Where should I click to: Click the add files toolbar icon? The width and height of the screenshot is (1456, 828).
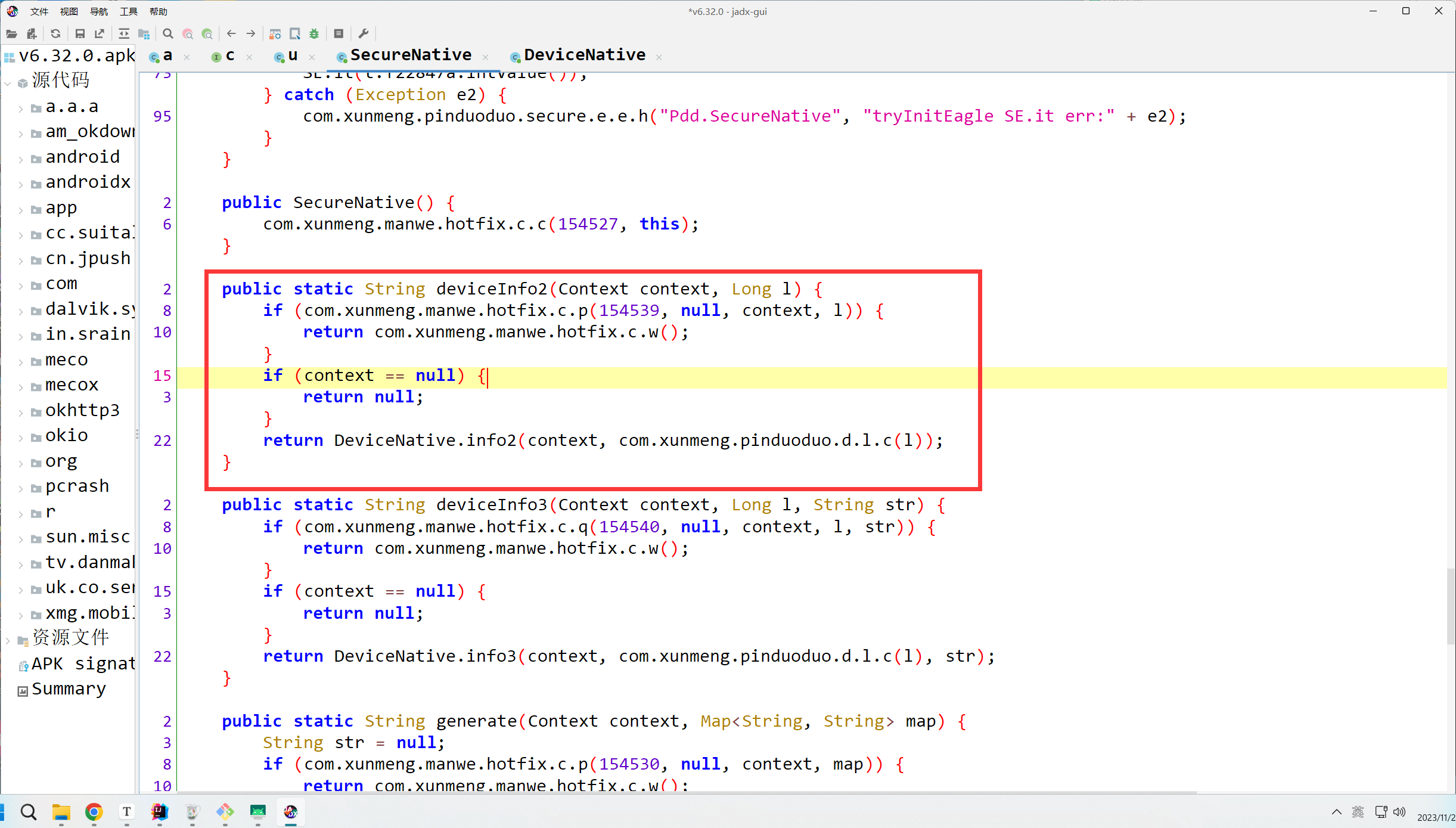(32, 34)
